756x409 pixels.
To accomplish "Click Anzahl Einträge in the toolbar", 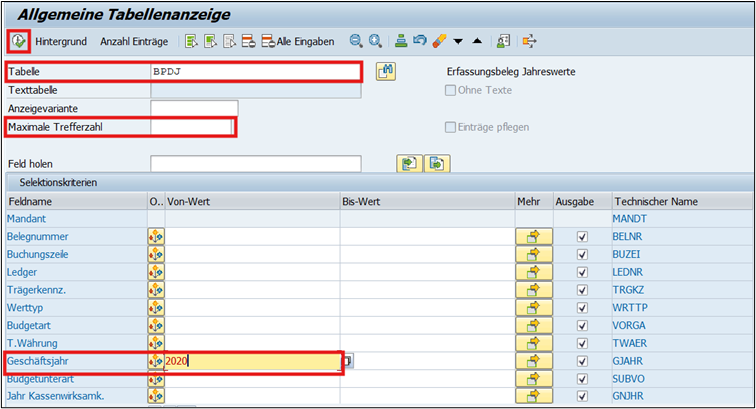I will 134,41.
